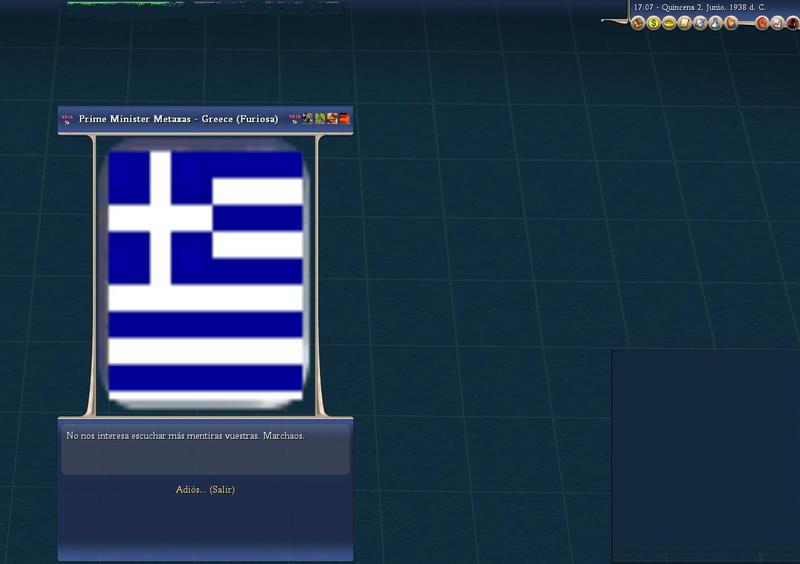Open the Technology advisor flask icon
Image resolution: width=800 pixels, height=564 pixels.
coord(716,23)
